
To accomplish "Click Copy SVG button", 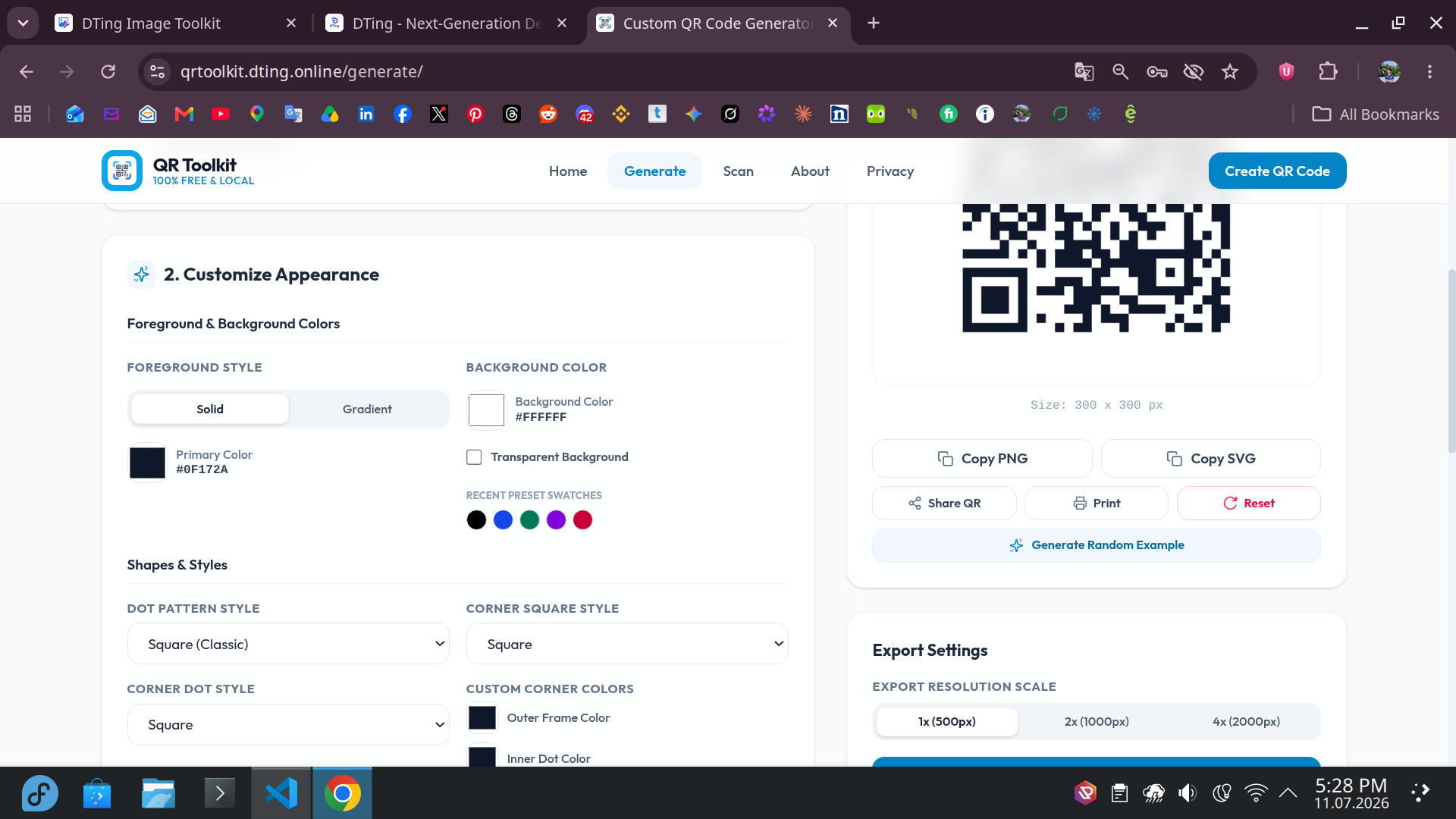I will pos(1210,458).
